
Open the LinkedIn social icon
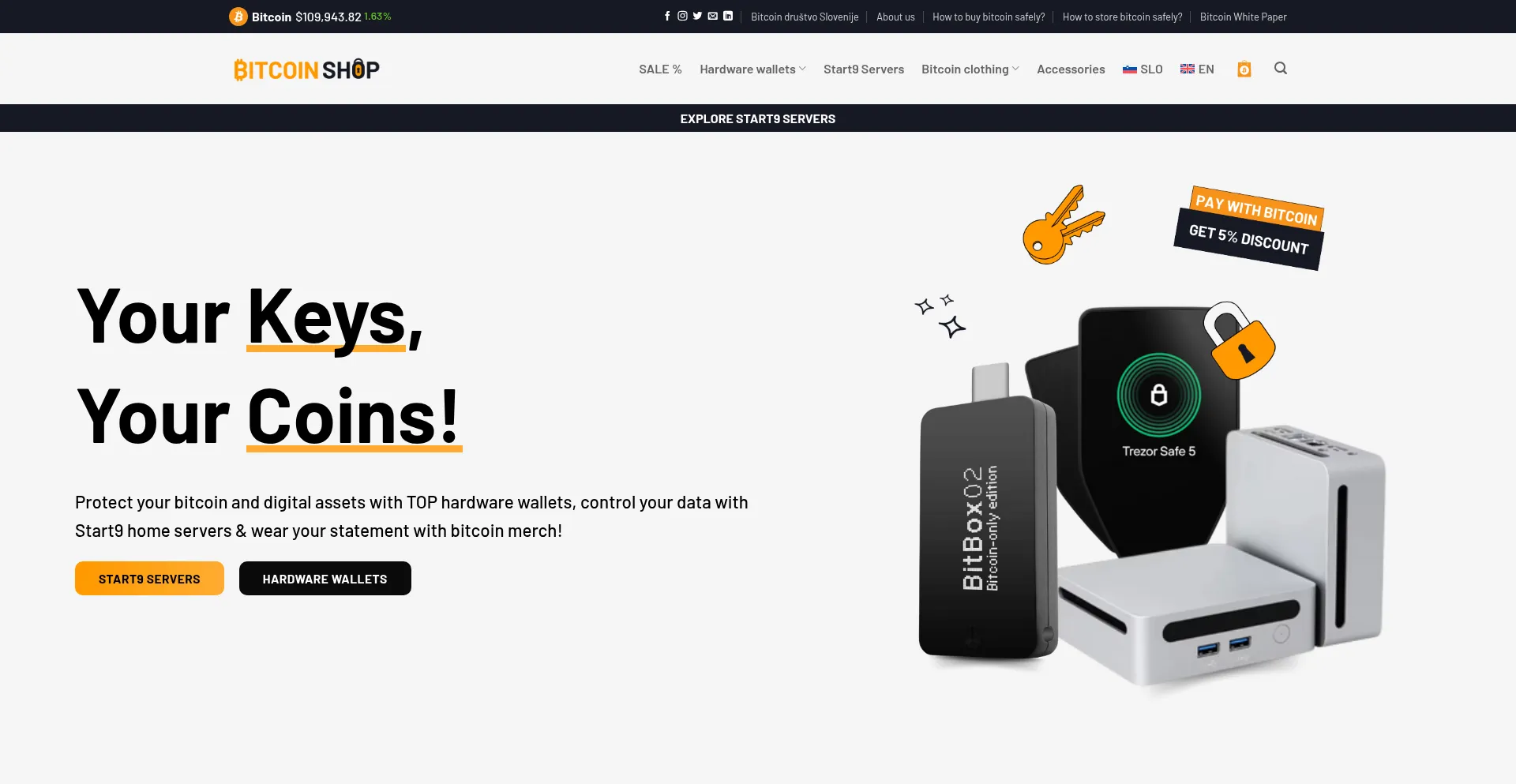728,16
